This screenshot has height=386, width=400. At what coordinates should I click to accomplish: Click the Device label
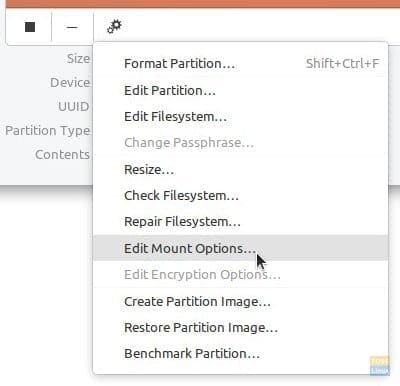coord(70,82)
